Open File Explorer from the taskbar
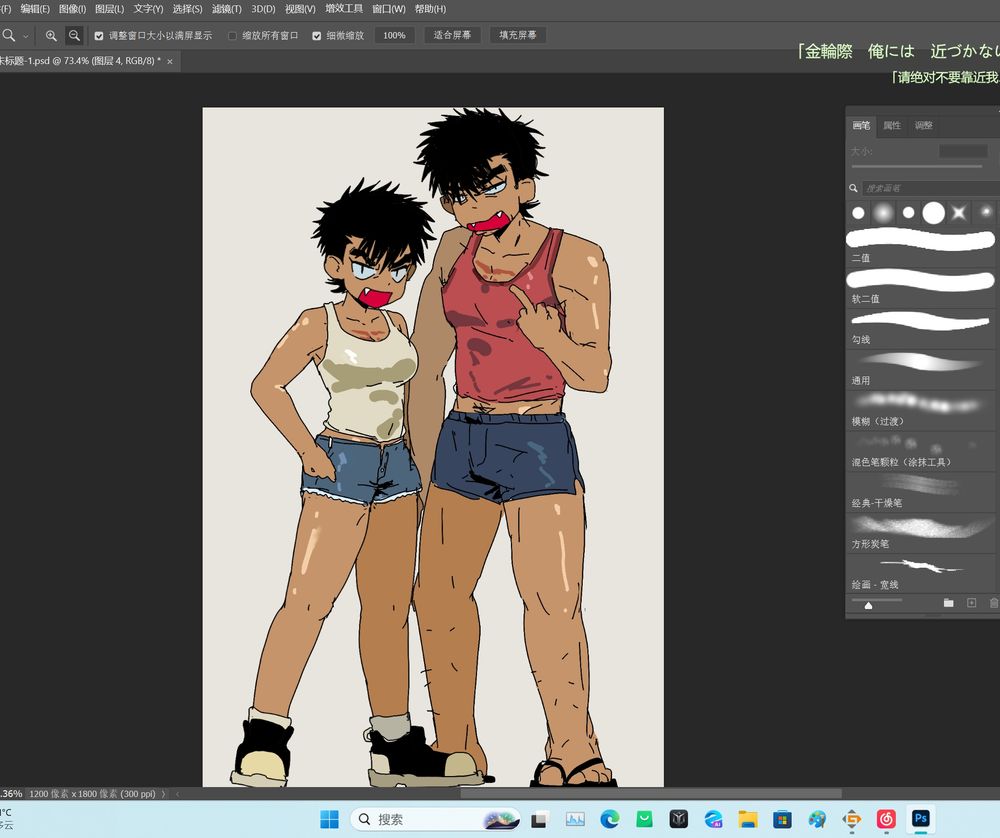Screen dimensions: 1000x838 [747, 819]
